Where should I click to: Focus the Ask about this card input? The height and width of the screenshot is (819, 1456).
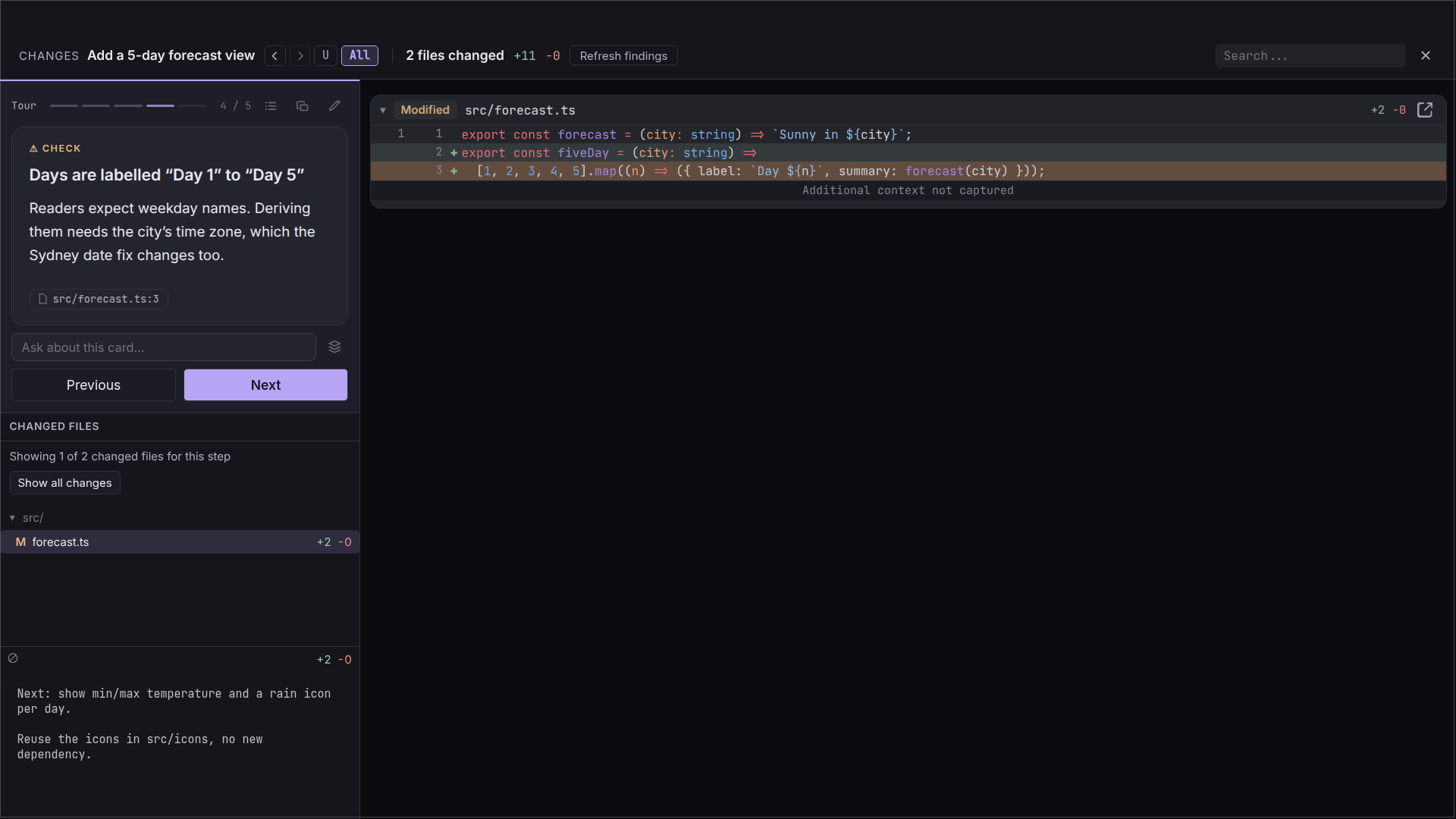(164, 347)
